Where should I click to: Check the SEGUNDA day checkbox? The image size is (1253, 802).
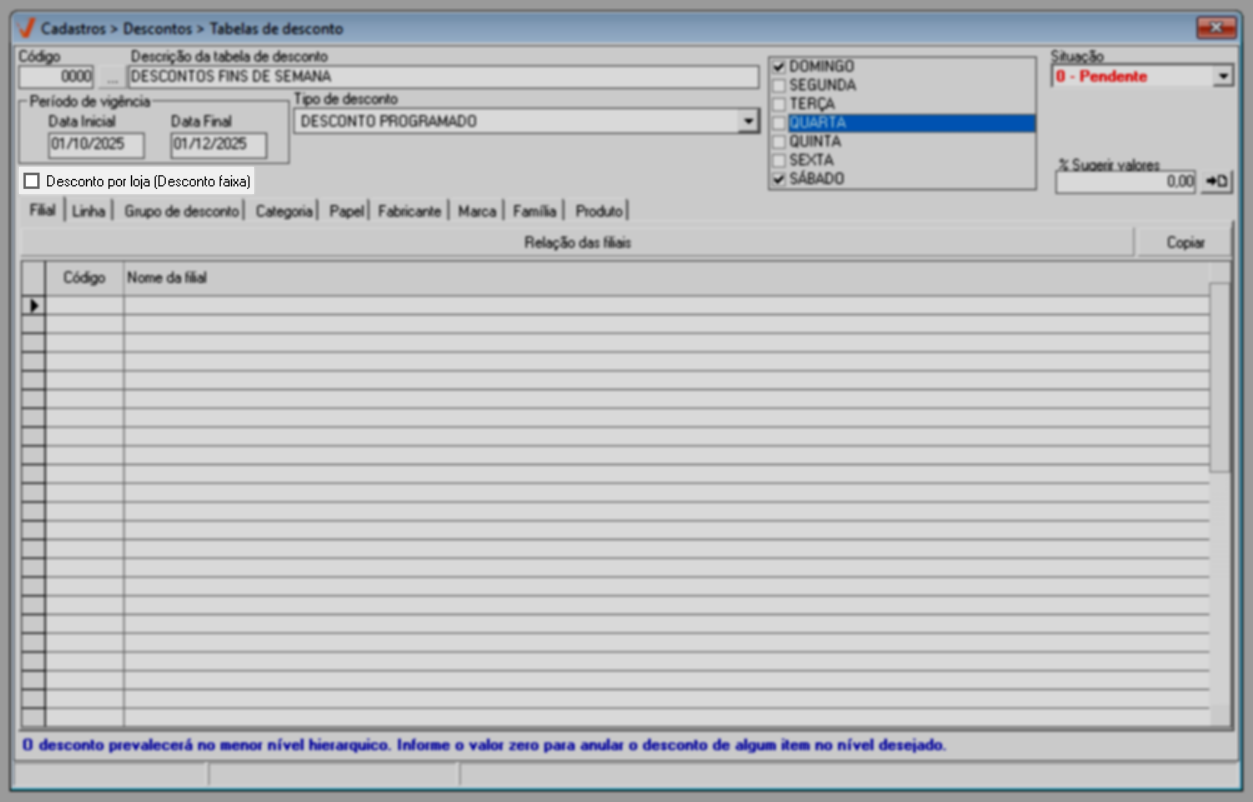pyautogui.click(x=779, y=85)
